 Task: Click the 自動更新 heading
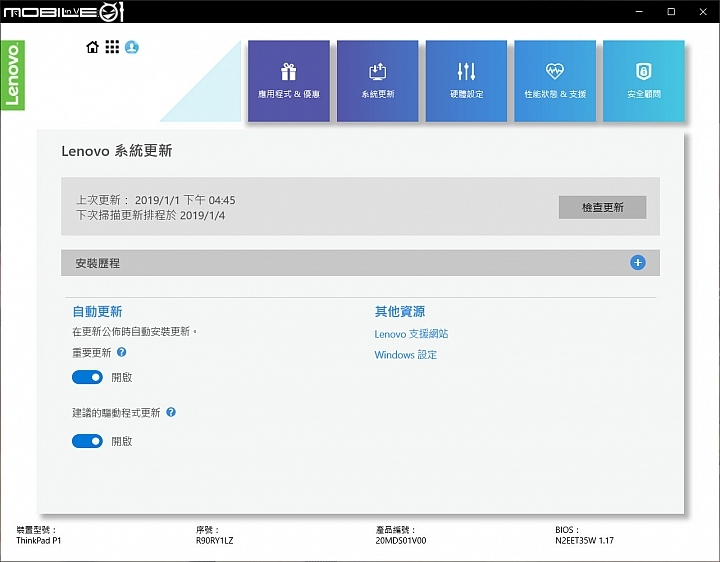[x=97, y=312]
